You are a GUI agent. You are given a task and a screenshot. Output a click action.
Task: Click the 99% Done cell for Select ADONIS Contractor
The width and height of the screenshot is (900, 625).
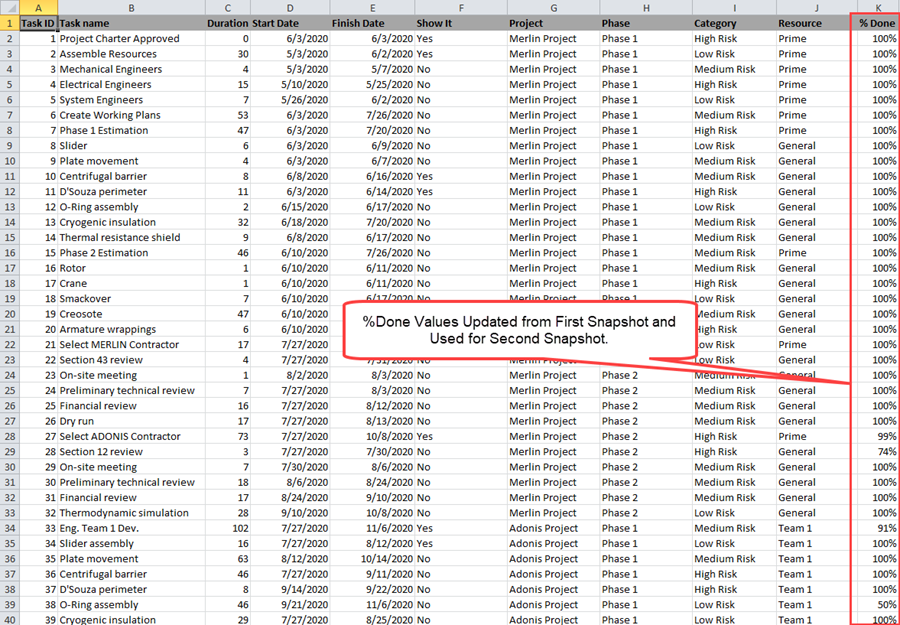878,436
